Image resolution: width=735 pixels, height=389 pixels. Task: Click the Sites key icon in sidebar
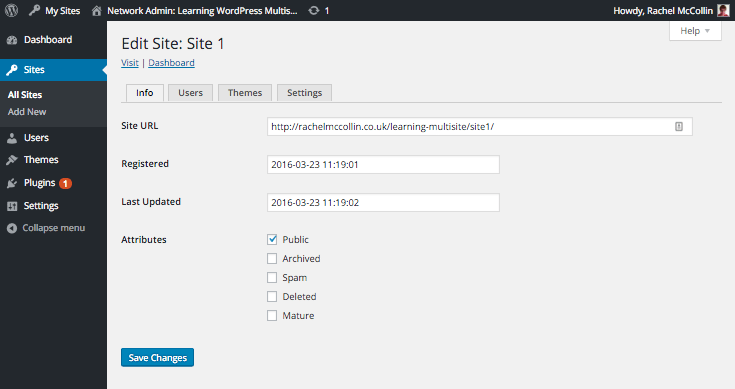[x=12, y=70]
